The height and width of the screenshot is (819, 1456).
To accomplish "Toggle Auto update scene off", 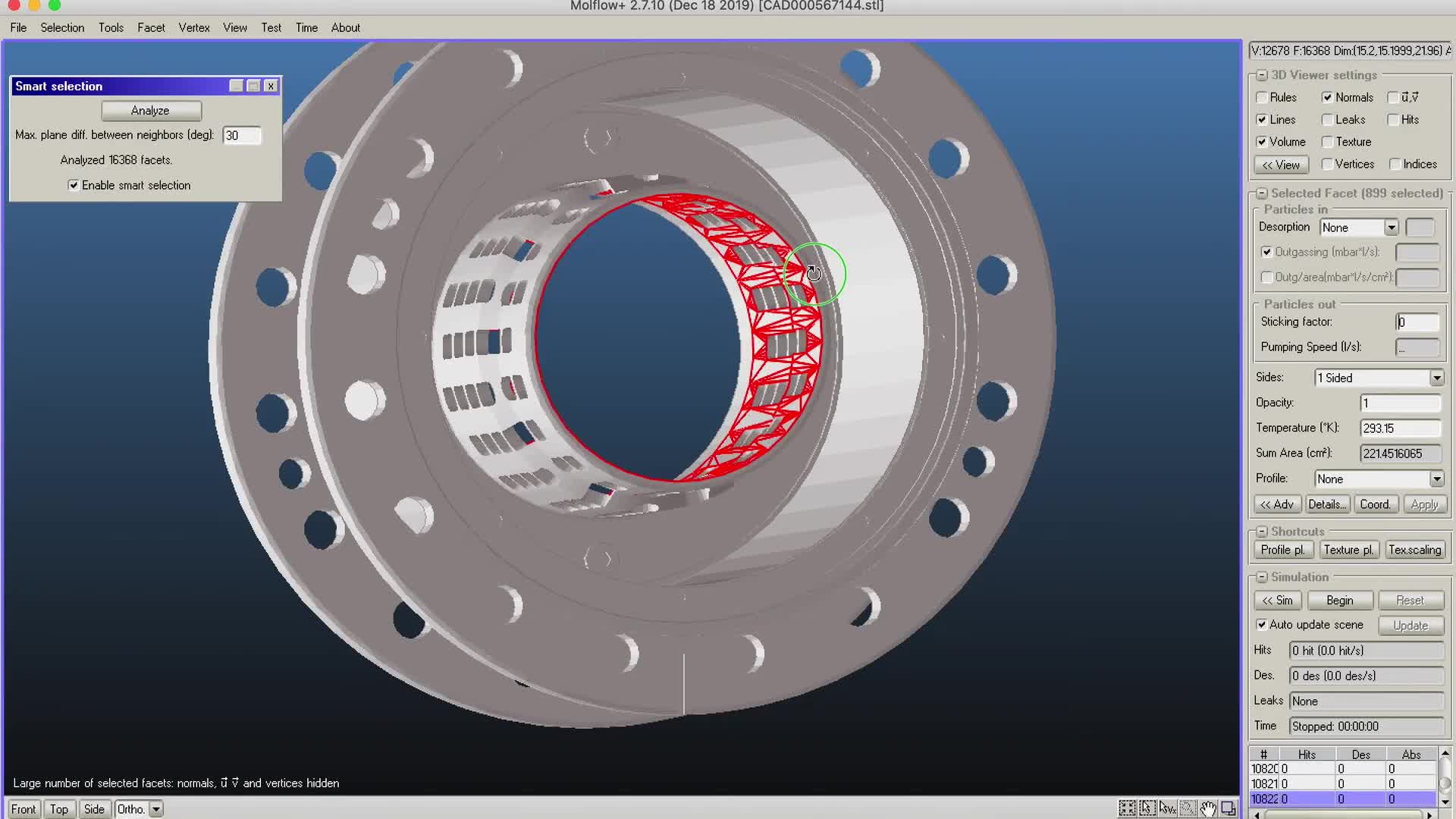I will point(1261,624).
